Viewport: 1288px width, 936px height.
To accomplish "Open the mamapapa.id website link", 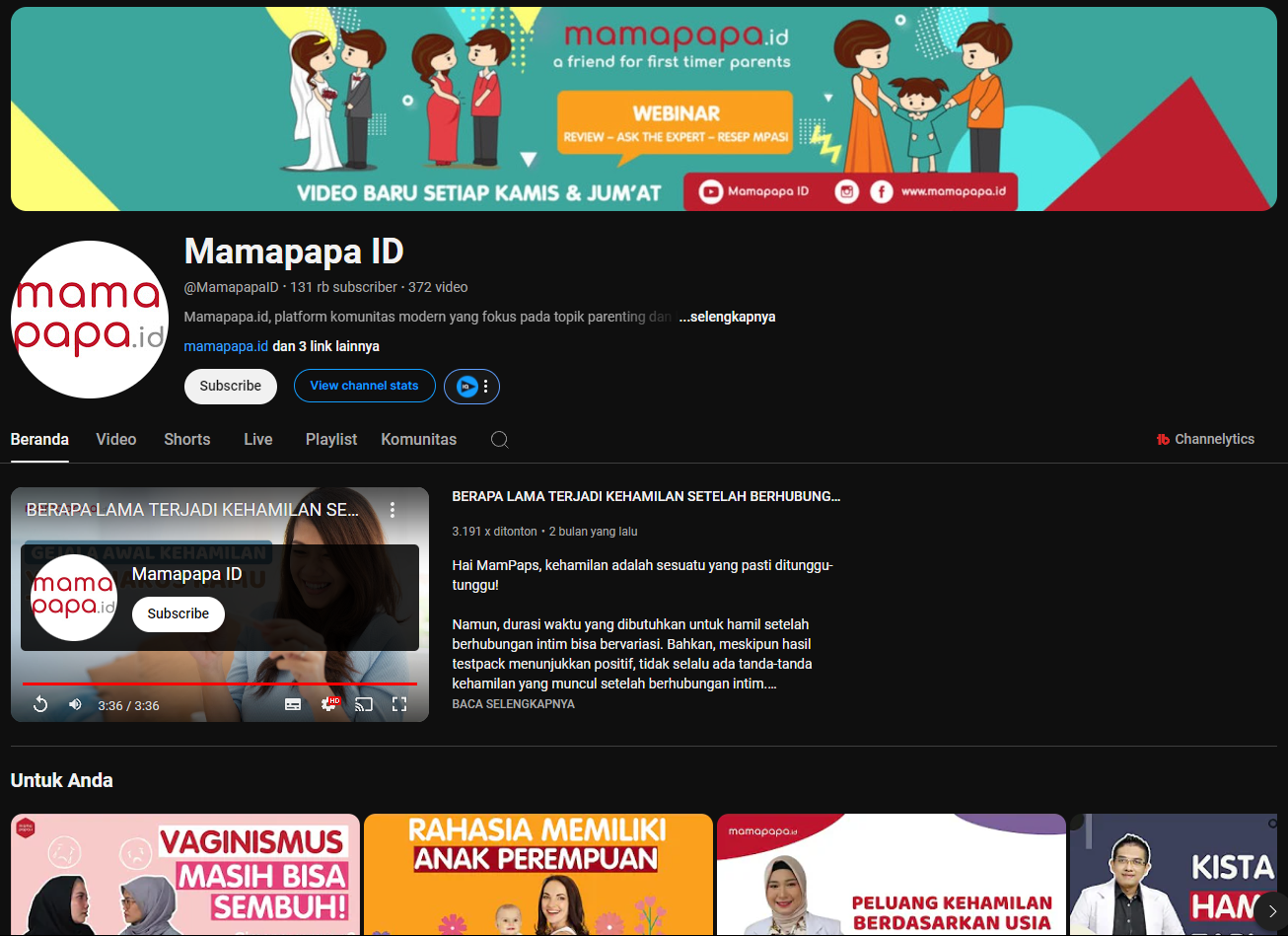I will point(226,346).
